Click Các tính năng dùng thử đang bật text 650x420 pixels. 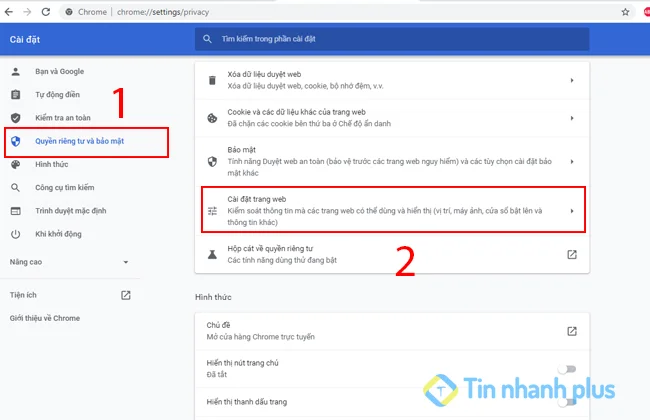point(282,260)
